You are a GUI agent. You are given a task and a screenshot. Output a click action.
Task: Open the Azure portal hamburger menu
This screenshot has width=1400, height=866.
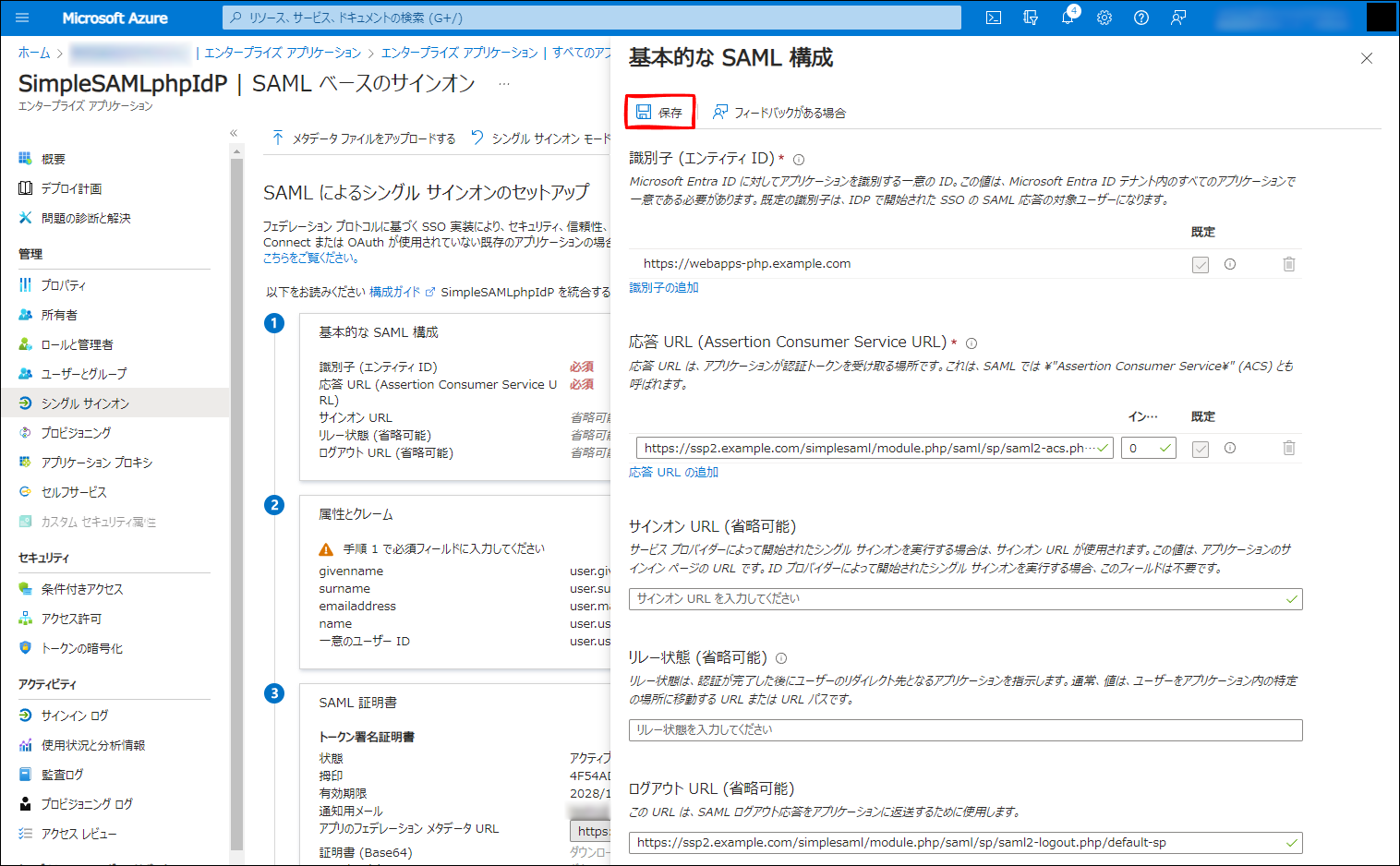click(23, 18)
